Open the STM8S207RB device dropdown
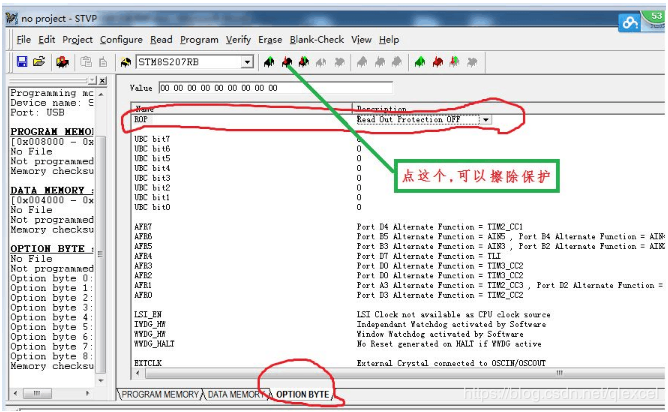This screenshot has height=412, width=668. tap(247, 62)
